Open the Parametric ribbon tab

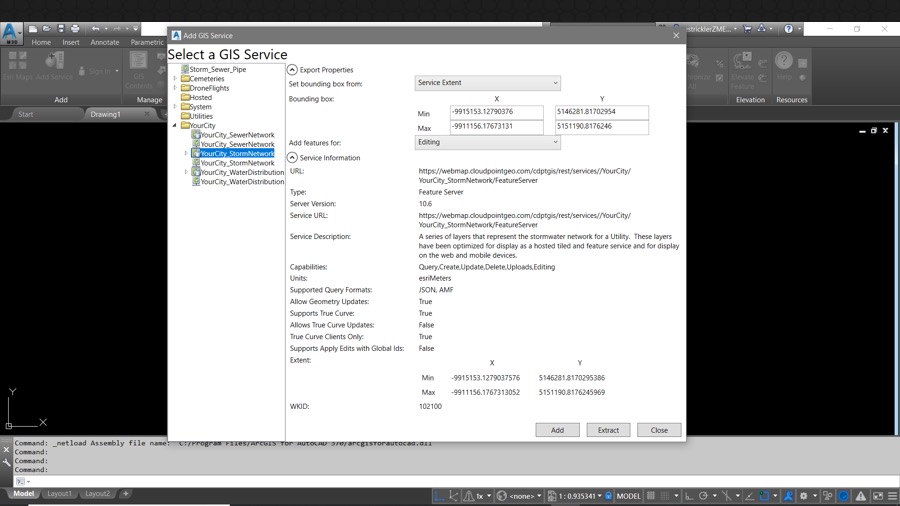[x=147, y=42]
